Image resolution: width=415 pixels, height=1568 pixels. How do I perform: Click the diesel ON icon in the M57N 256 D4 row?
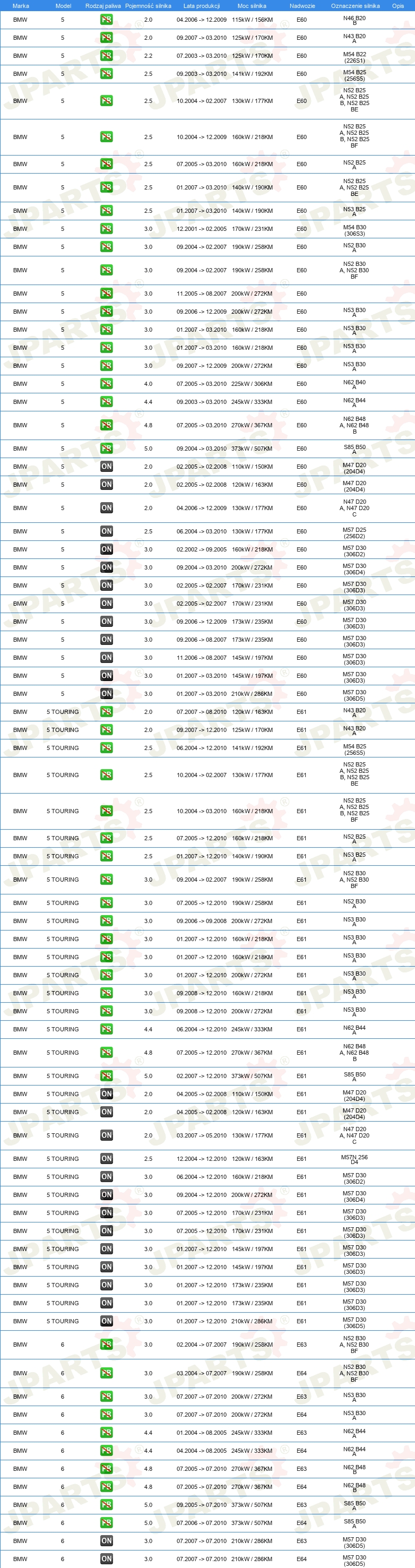pos(107,1159)
